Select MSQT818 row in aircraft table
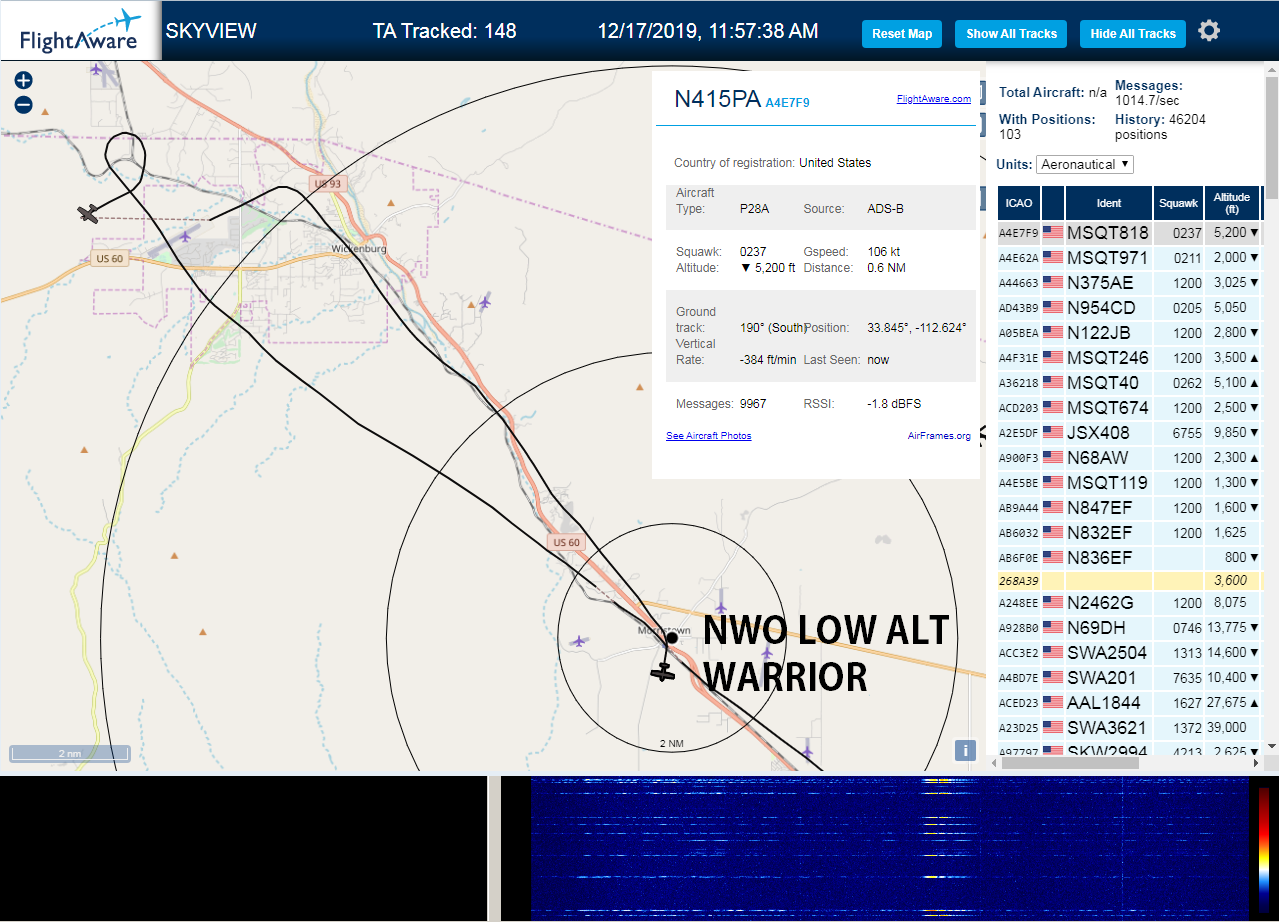This screenshot has width=1279, height=923. tap(1129, 233)
